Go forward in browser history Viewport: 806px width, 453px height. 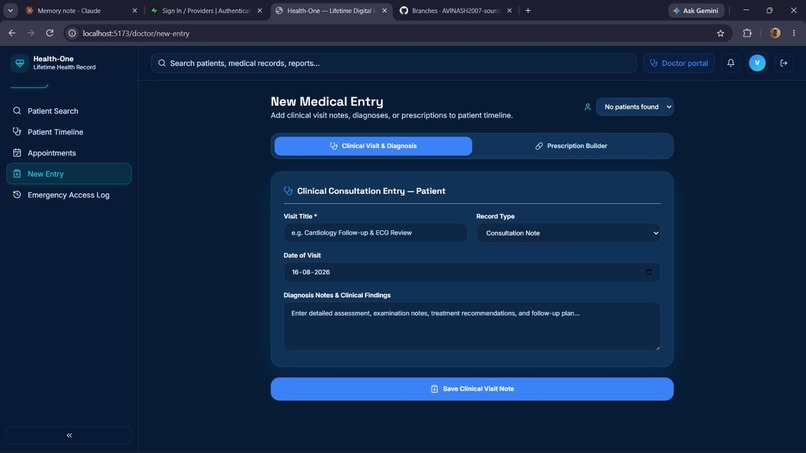[x=31, y=33]
